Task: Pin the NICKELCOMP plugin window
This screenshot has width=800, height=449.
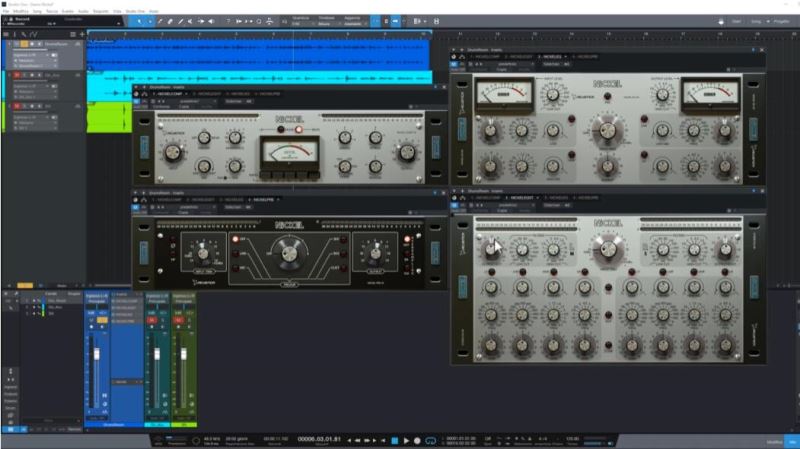Action: (435, 87)
